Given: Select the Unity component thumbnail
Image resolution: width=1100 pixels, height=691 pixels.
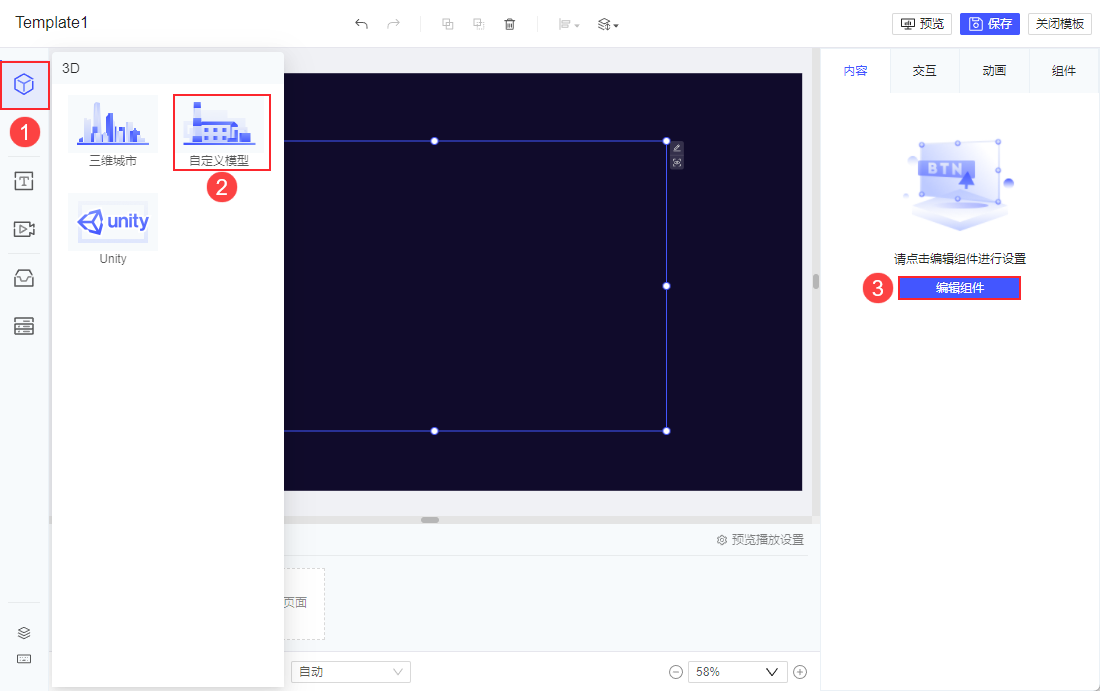Looking at the screenshot, I should [113, 228].
